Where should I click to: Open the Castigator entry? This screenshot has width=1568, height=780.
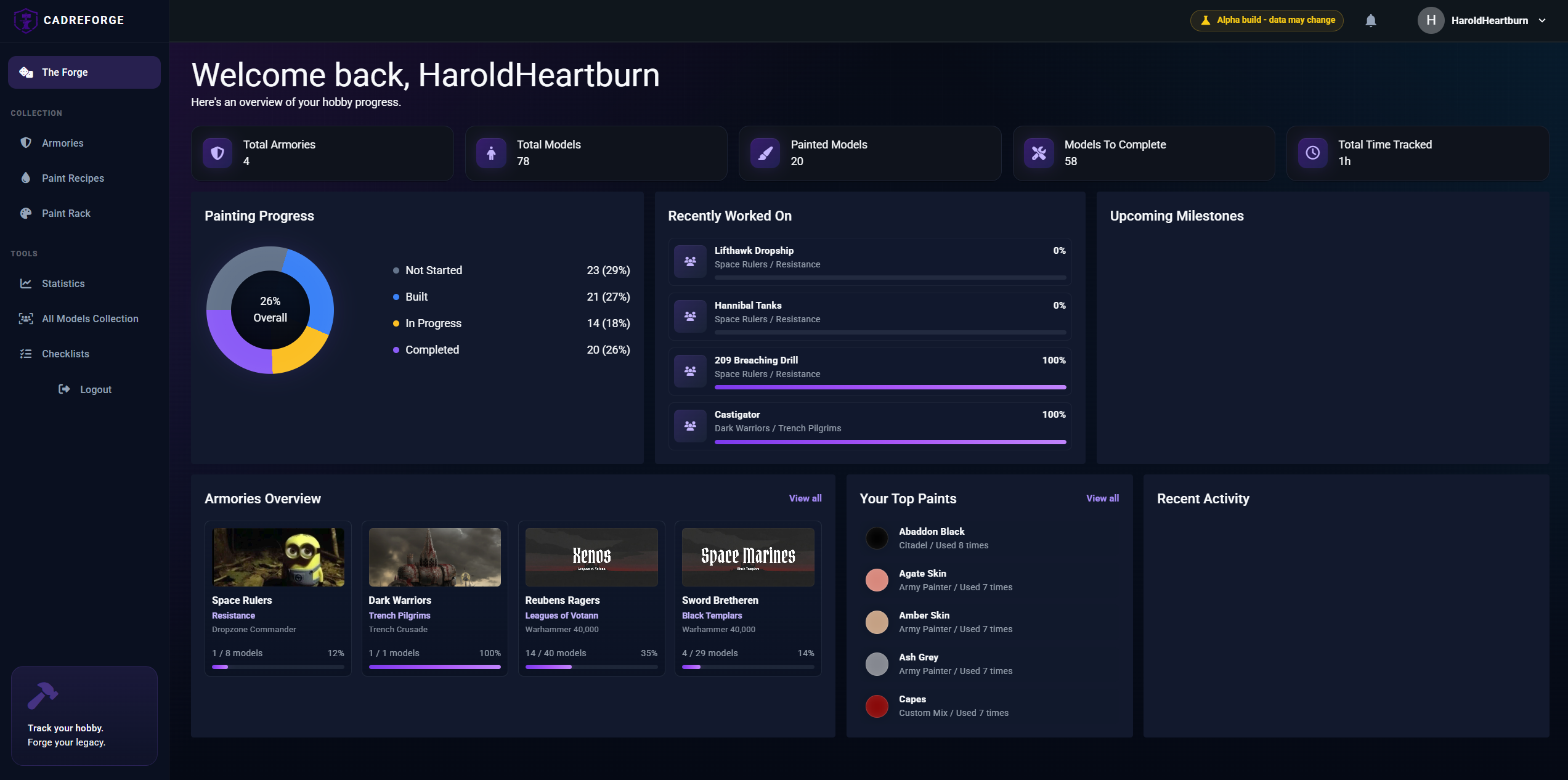(869, 426)
